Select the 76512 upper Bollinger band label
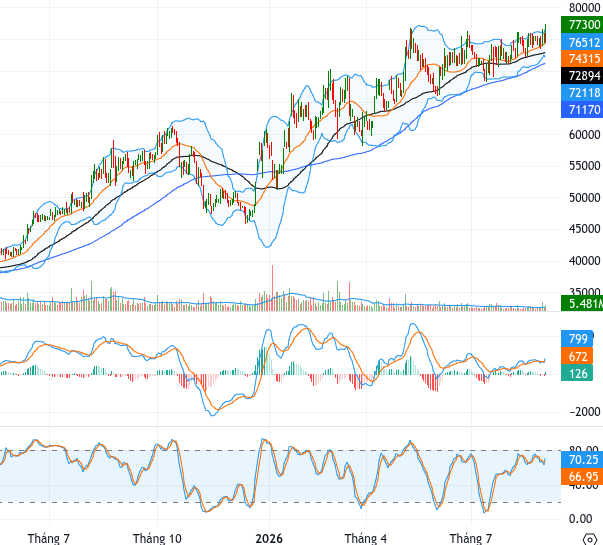Screen dimensions: 603x545 click(582, 42)
